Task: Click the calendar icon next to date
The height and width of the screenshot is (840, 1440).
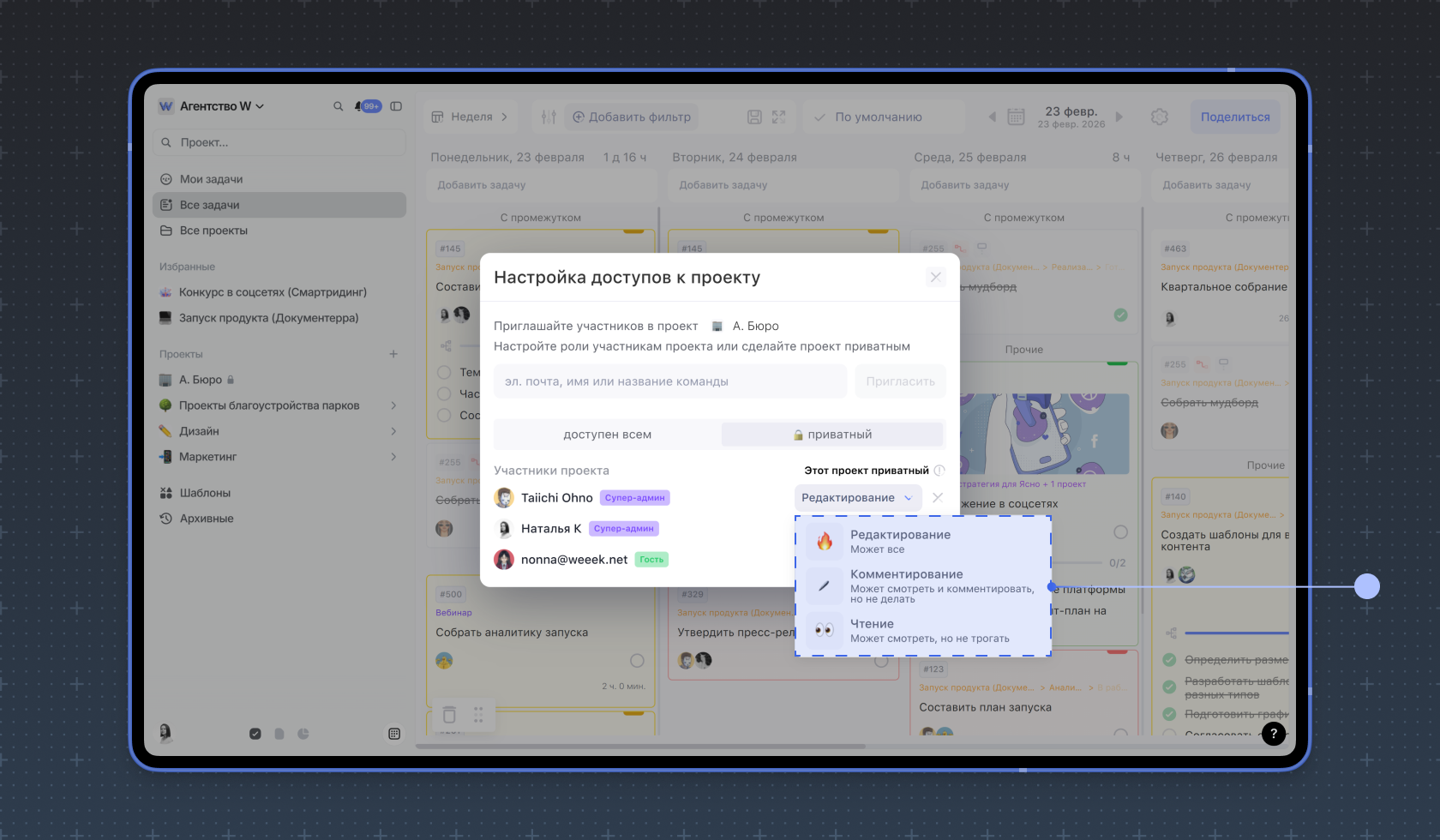Action: click(1016, 117)
